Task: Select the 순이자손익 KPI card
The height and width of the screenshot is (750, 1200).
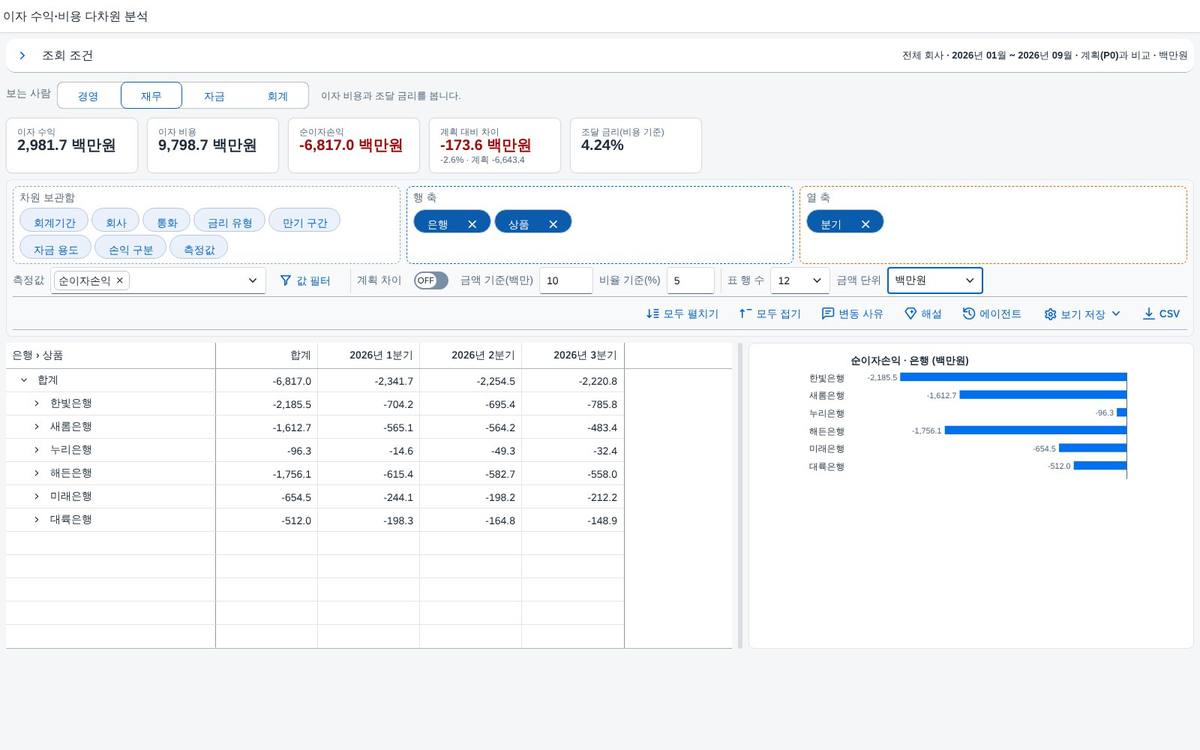Action: 355,145
